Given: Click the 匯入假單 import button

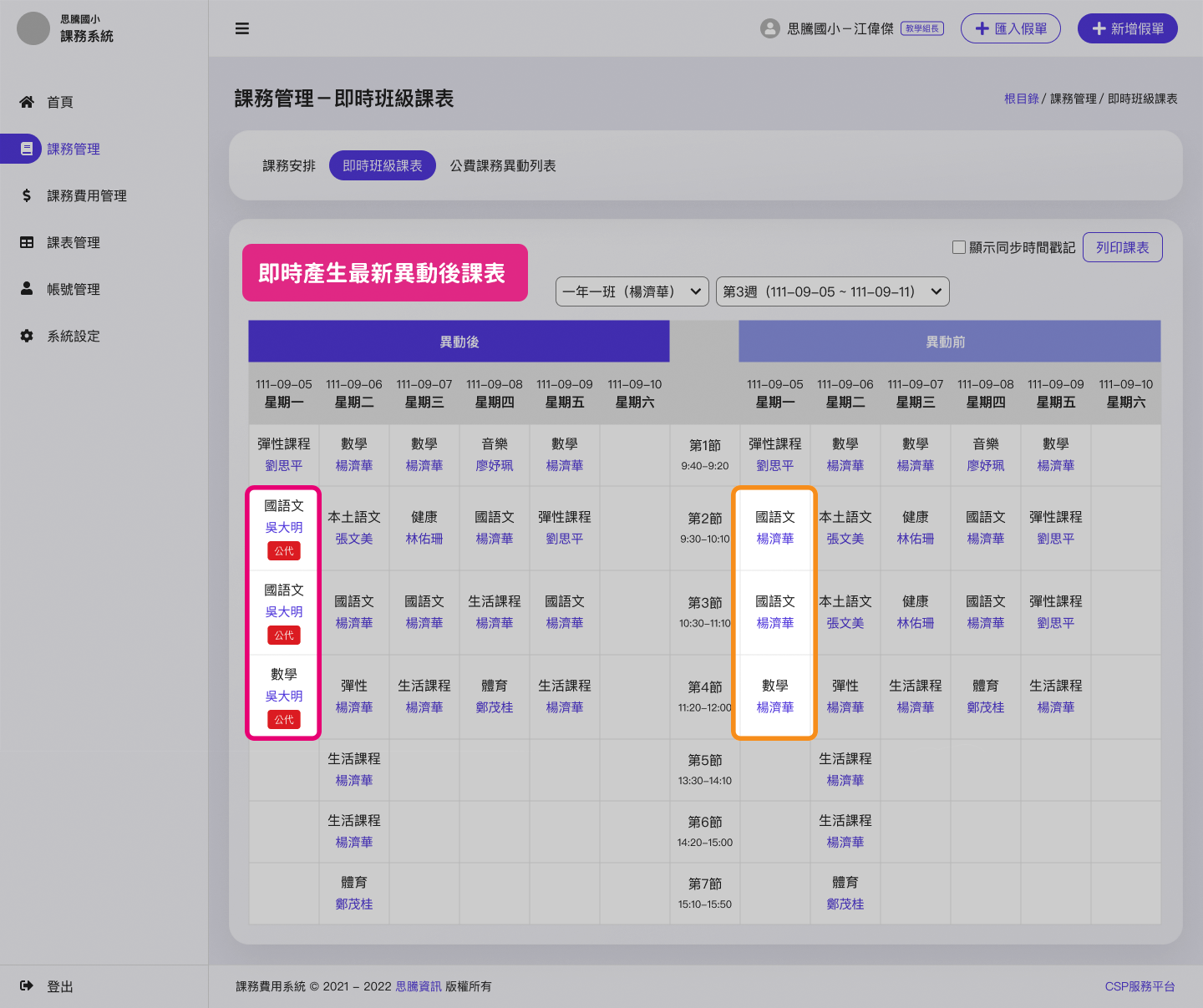Looking at the screenshot, I should click(x=1010, y=28).
